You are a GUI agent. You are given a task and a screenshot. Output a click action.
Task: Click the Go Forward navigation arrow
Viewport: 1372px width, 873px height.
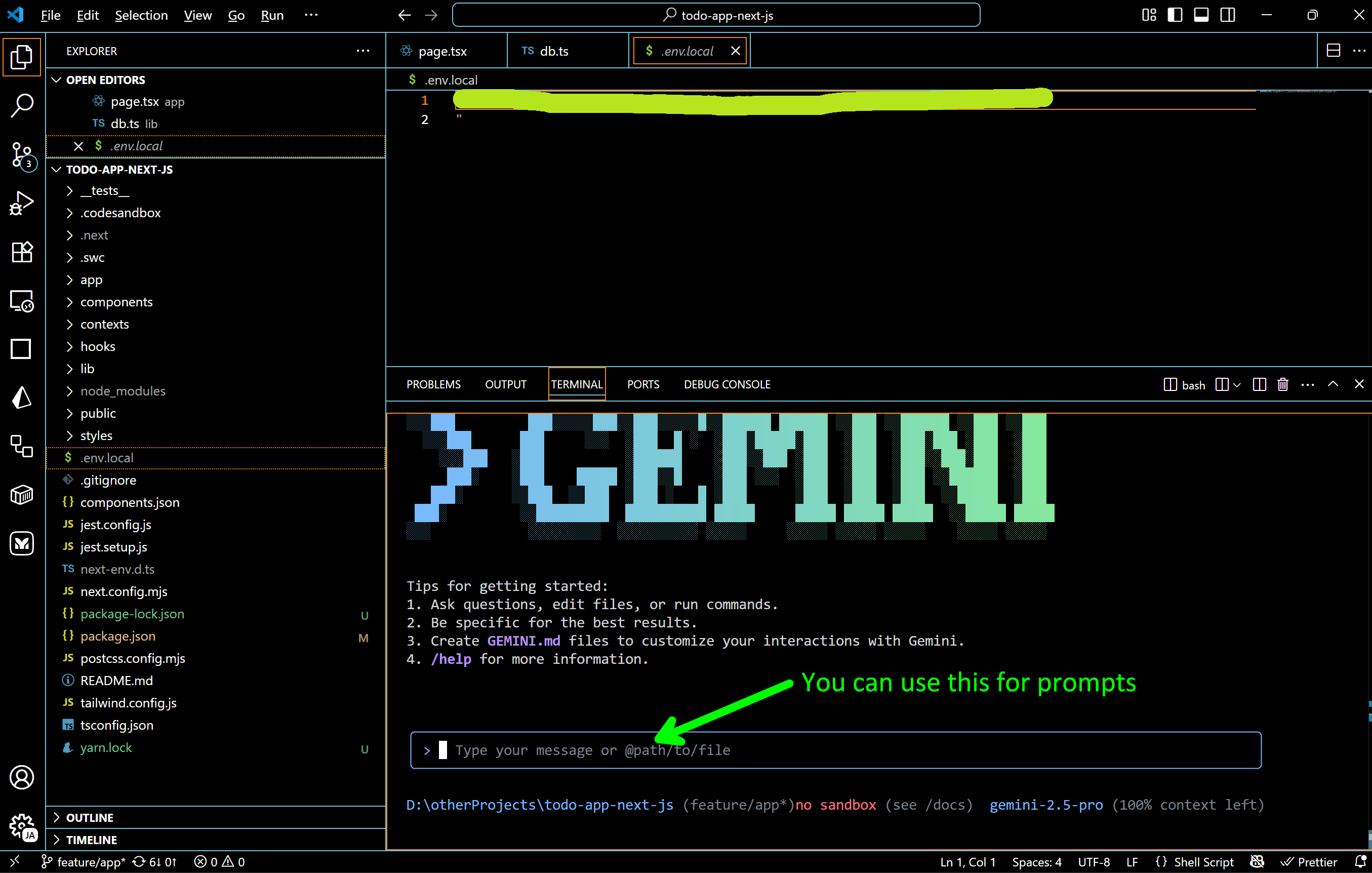coord(431,15)
